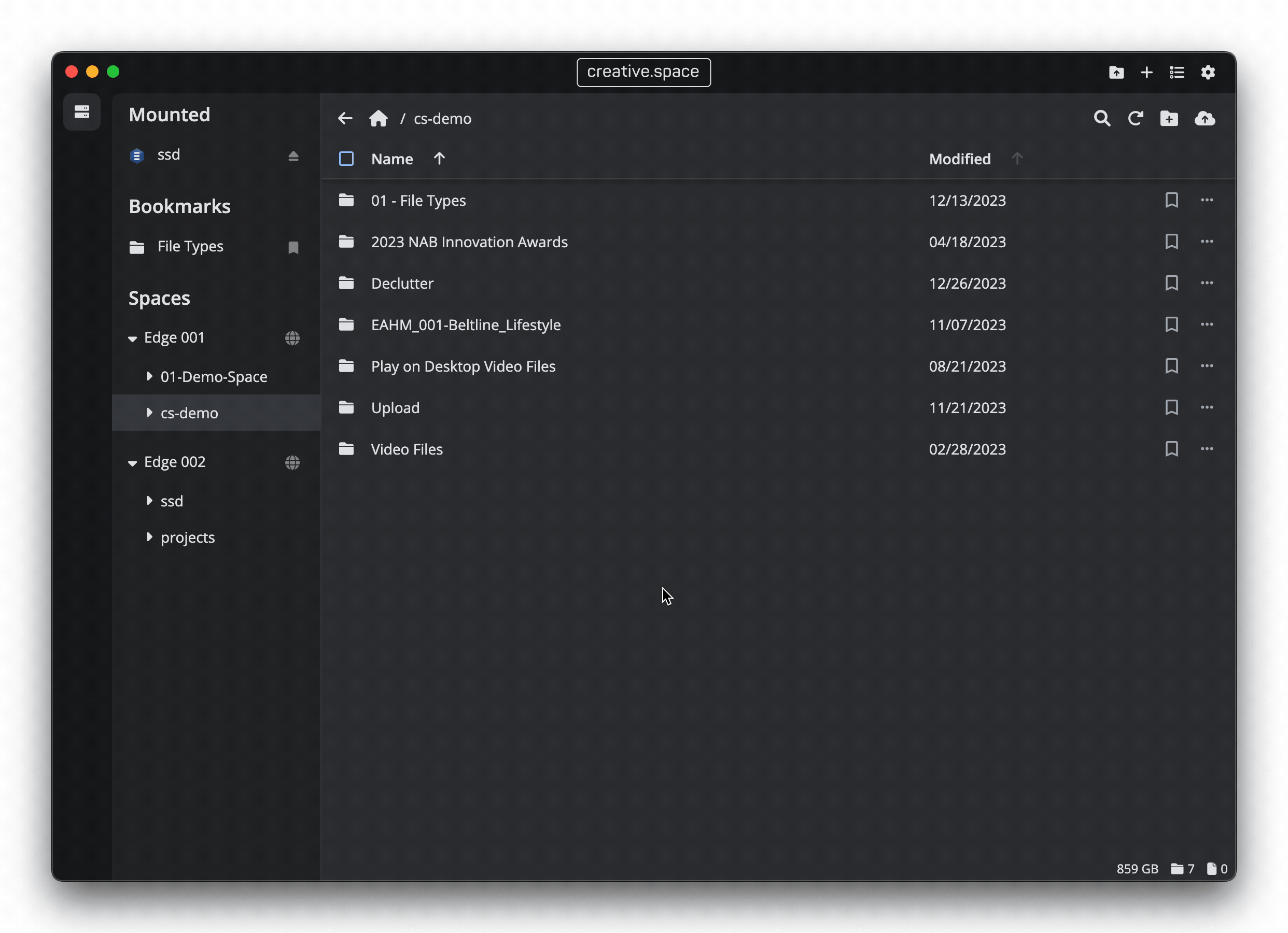Click the Declutter row folder icon
Image resolution: width=1288 pixels, height=933 pixels.
click(x=346, y=283)
